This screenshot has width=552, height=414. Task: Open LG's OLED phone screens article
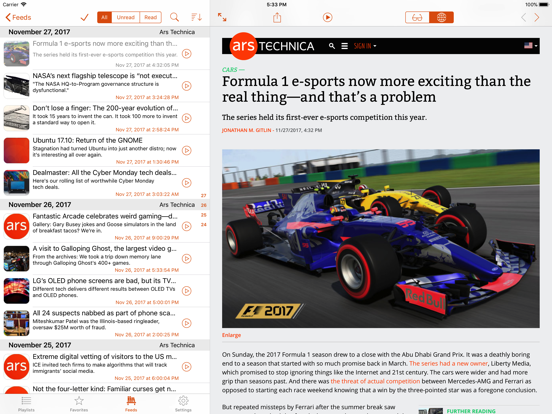tap(105, 291)
